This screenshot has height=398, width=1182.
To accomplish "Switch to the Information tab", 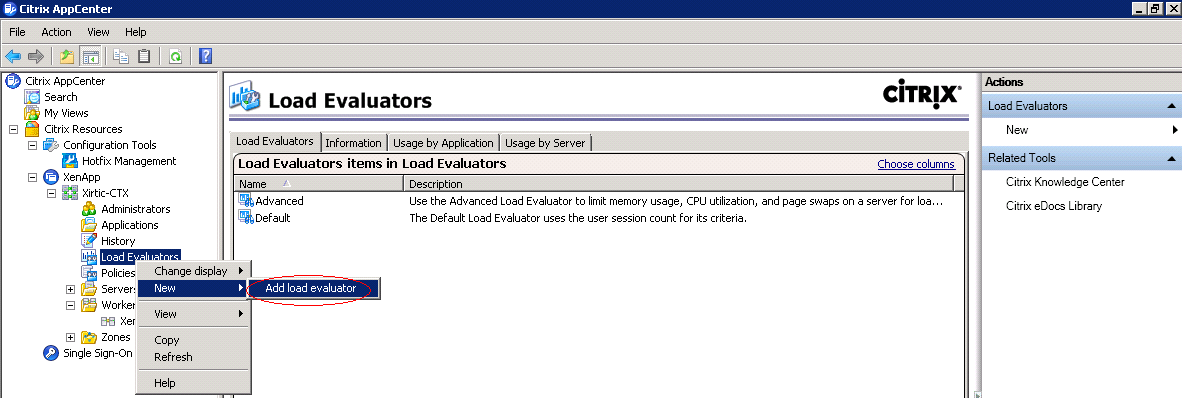I will [354, 142].
